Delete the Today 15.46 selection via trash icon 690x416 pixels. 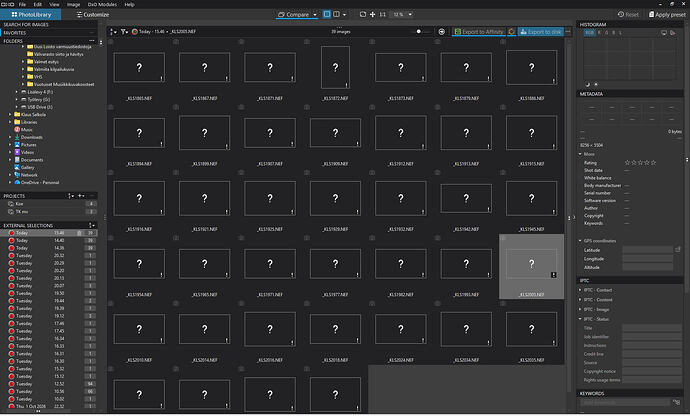tap(79, 233)
